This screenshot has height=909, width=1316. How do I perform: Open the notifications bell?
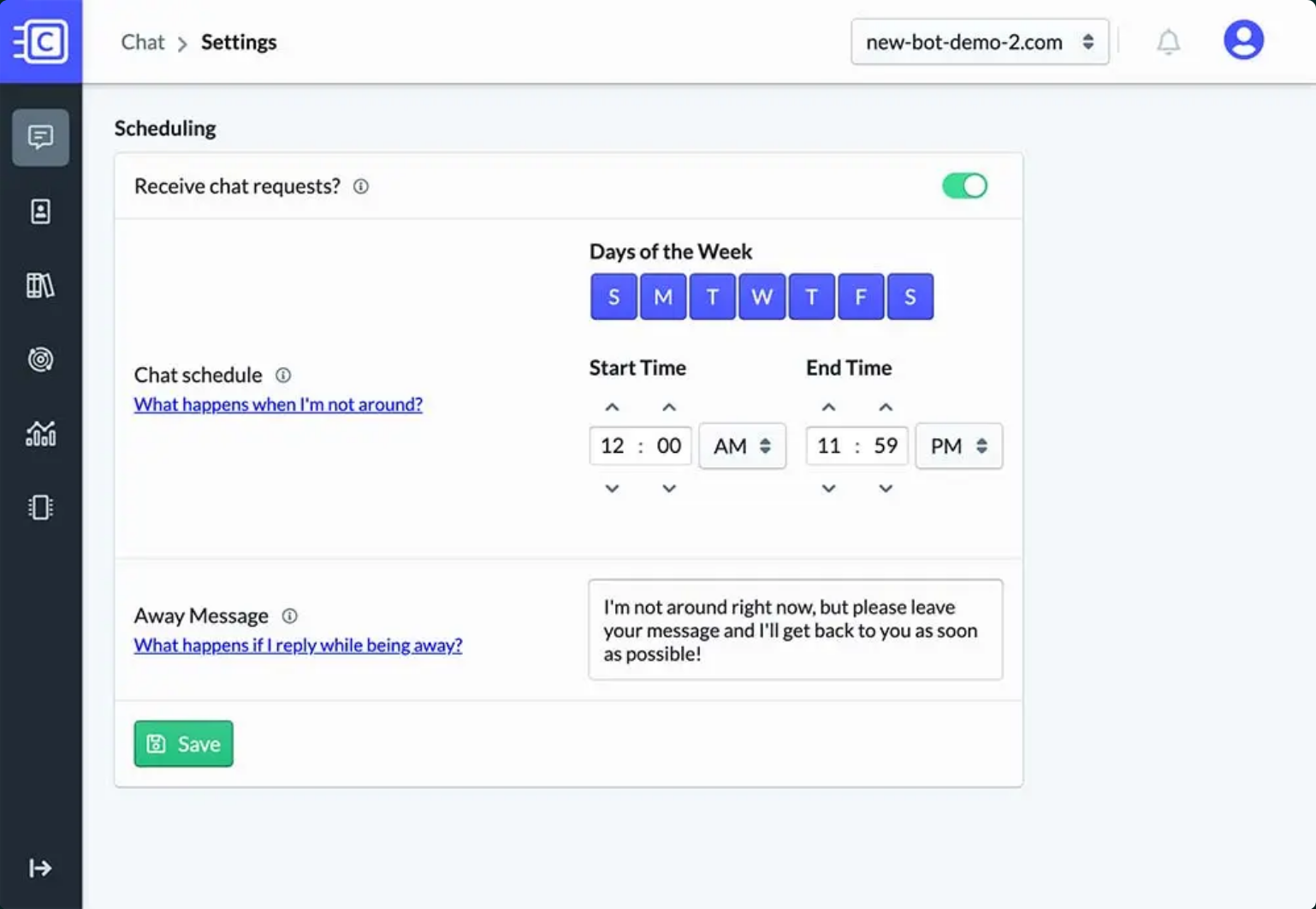(x=1168, y=41)
